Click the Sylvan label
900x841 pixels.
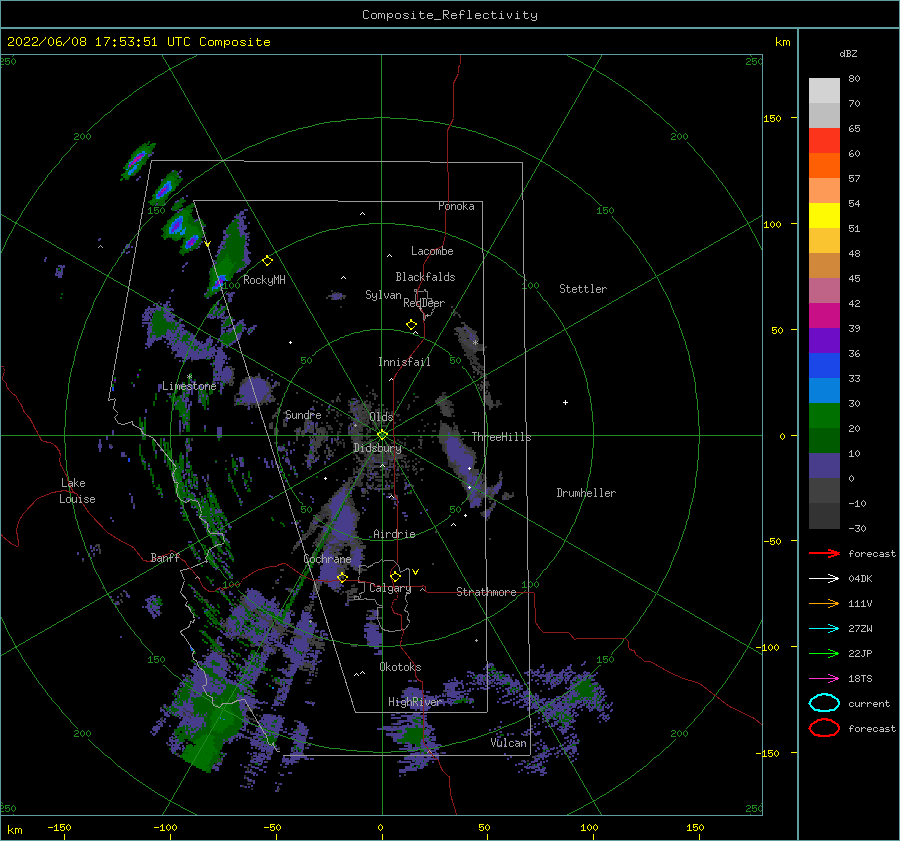pos(383,295)
